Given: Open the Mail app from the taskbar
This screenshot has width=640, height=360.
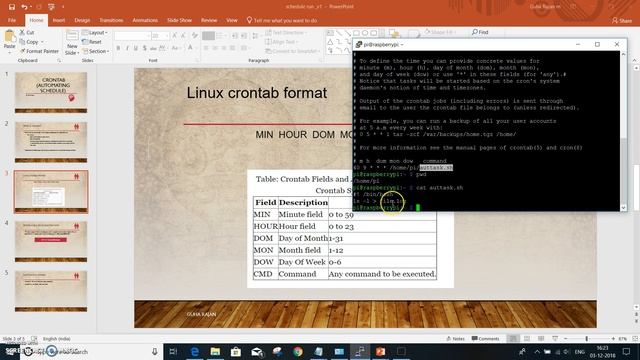Looking at the screenshot, I should (257, 351).
